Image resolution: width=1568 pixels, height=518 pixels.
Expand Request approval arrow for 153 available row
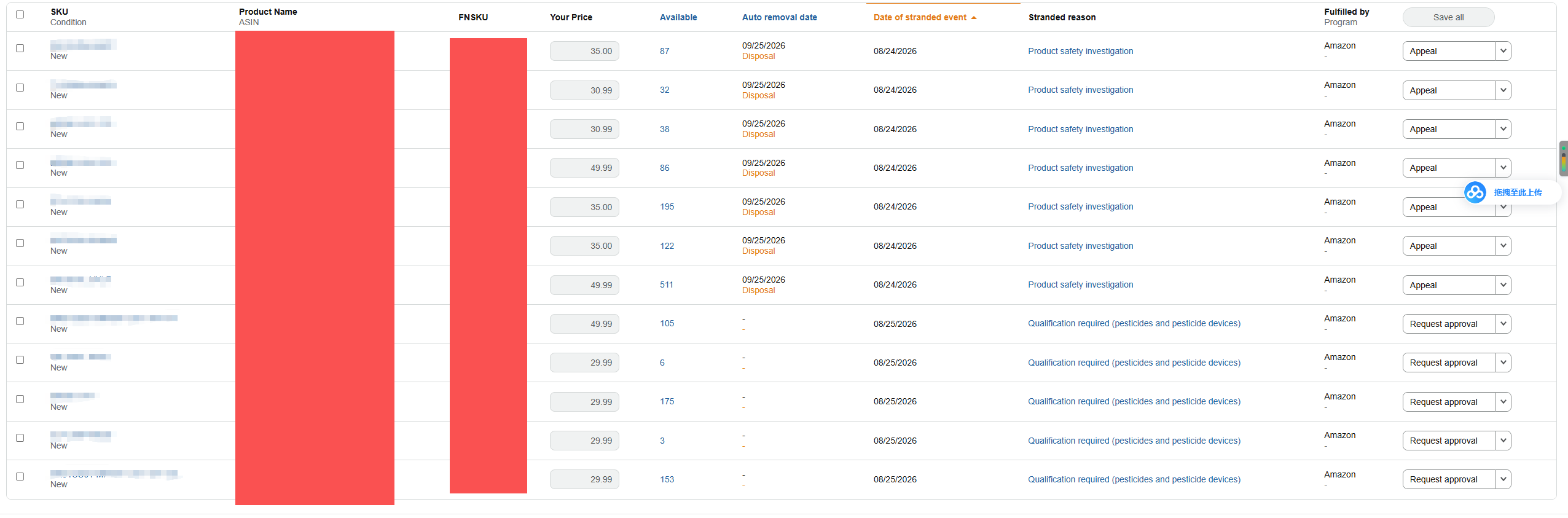click(1503, 479)
